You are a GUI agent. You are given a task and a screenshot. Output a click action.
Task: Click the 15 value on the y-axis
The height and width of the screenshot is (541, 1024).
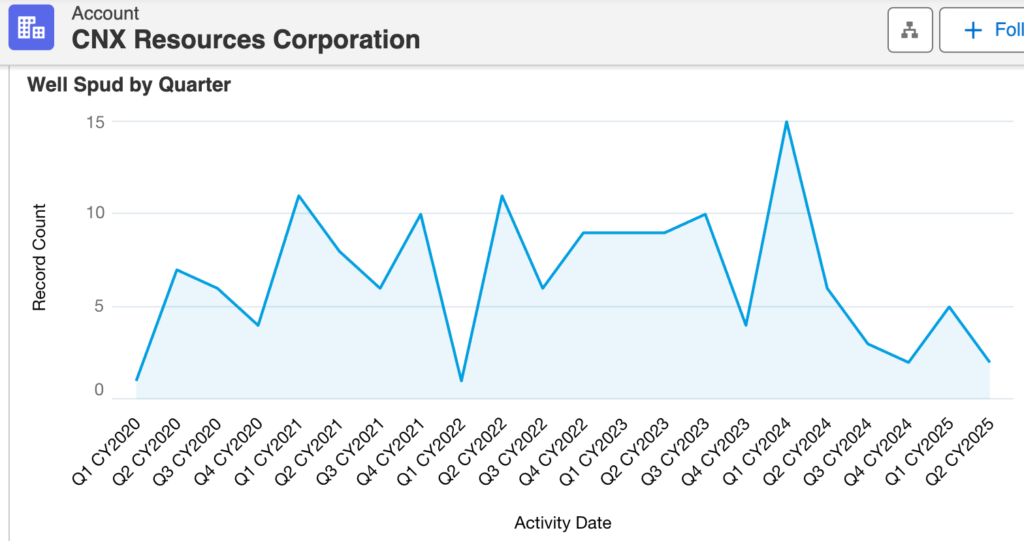click(x=95, y=122)
